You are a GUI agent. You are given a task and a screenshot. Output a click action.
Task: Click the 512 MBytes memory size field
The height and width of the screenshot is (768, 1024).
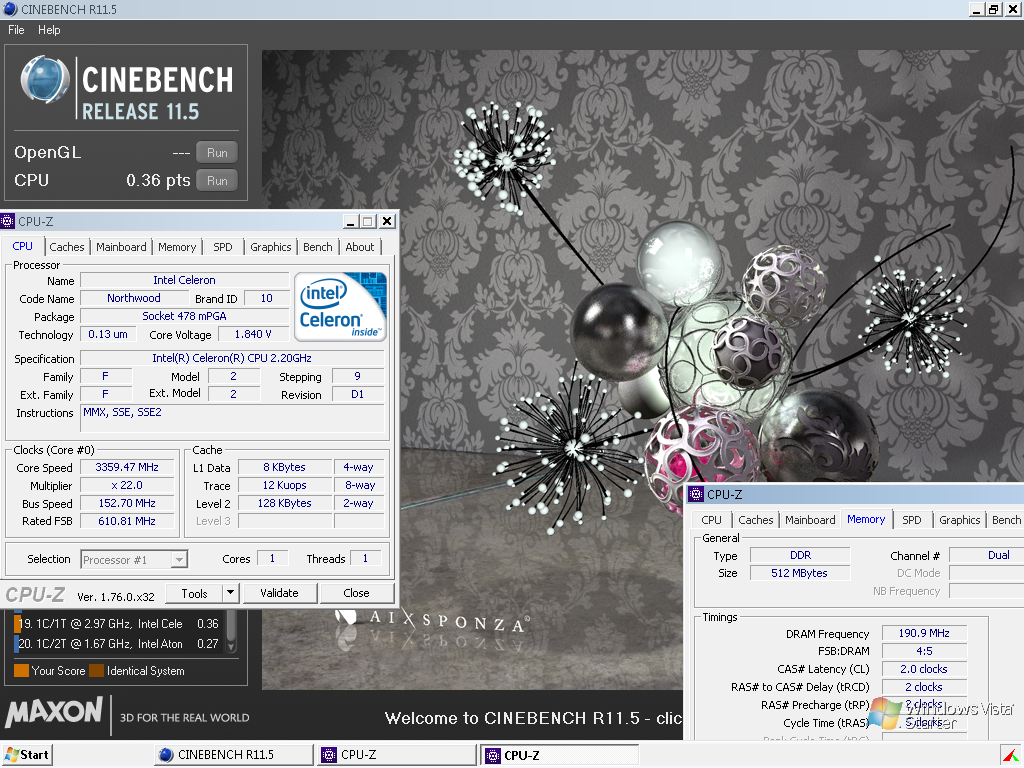[800, 573]
